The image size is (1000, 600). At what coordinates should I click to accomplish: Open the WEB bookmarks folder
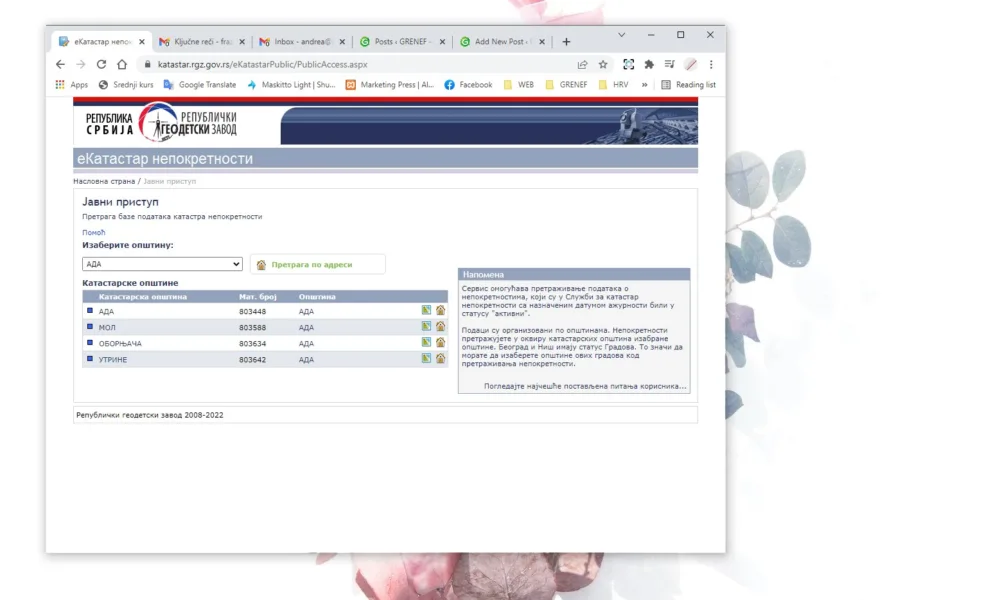[x=518, y=85]
